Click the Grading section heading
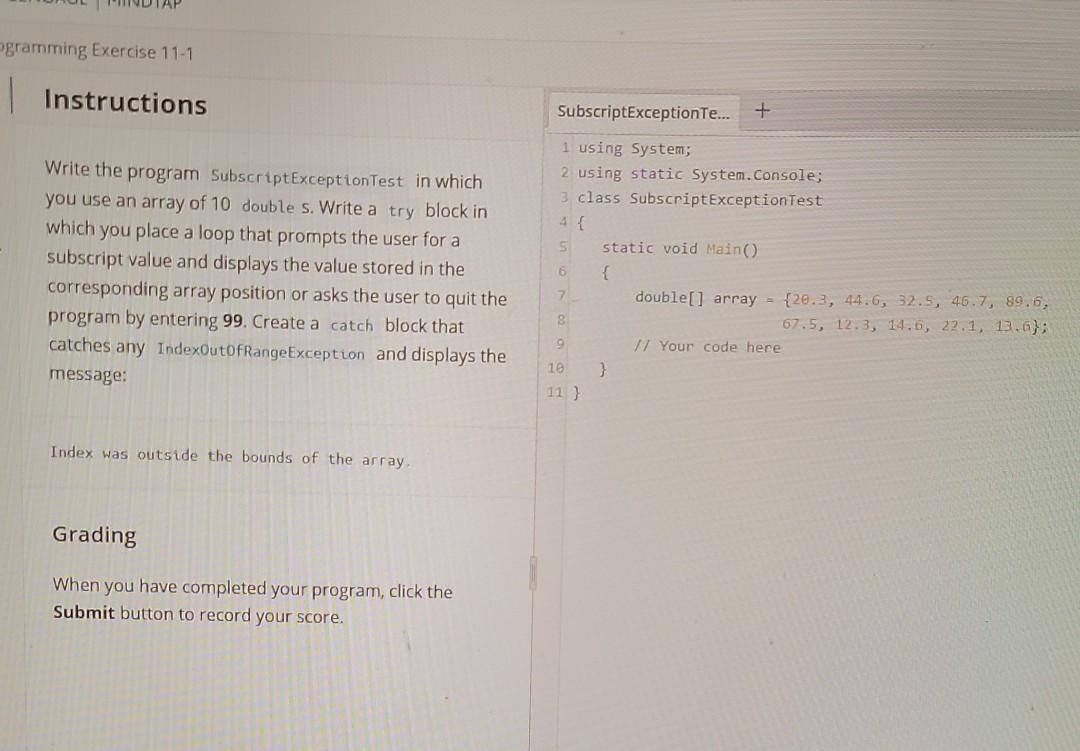1080x751 pixels. 94,535
